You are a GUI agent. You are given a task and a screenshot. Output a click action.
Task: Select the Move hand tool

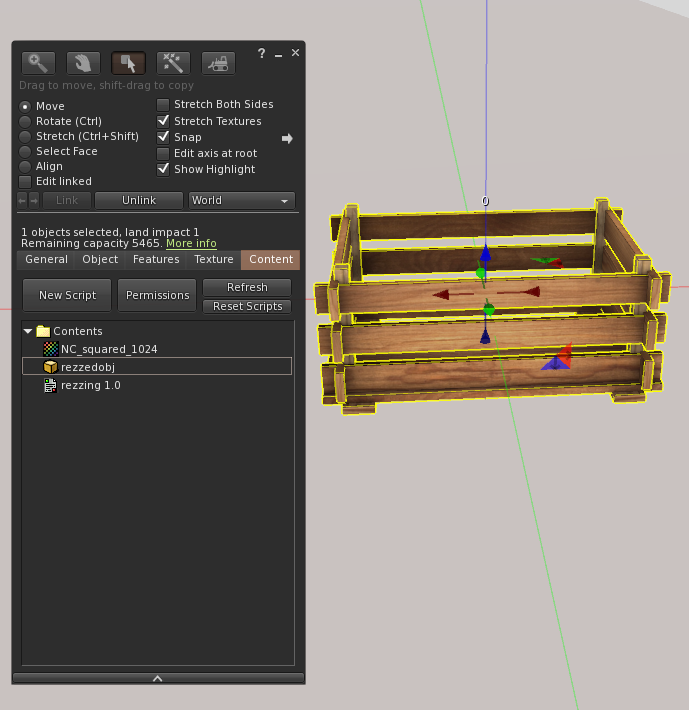pos(83,63)
